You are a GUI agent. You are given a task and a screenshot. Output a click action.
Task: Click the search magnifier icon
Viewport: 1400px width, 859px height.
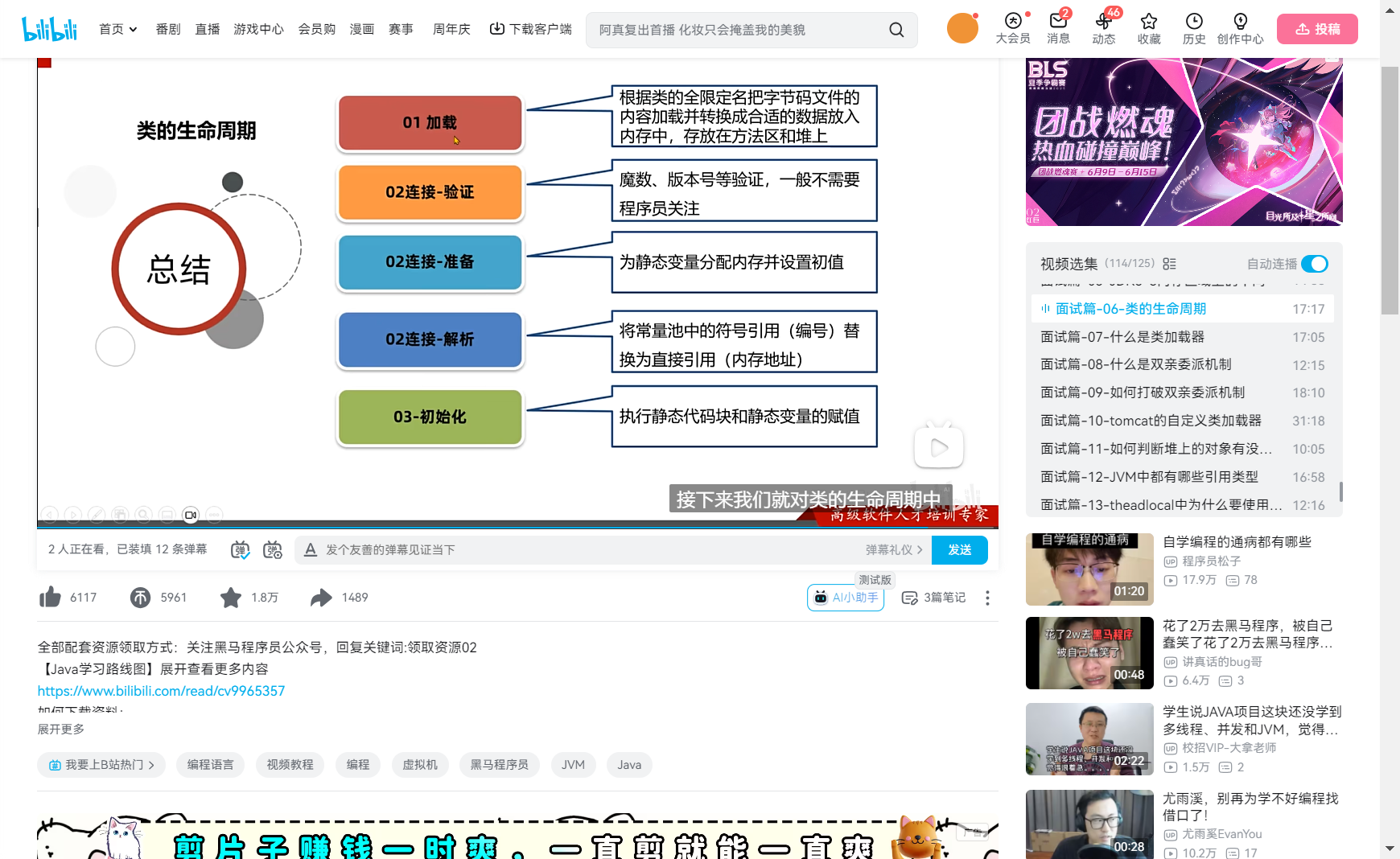coord(896,30)
